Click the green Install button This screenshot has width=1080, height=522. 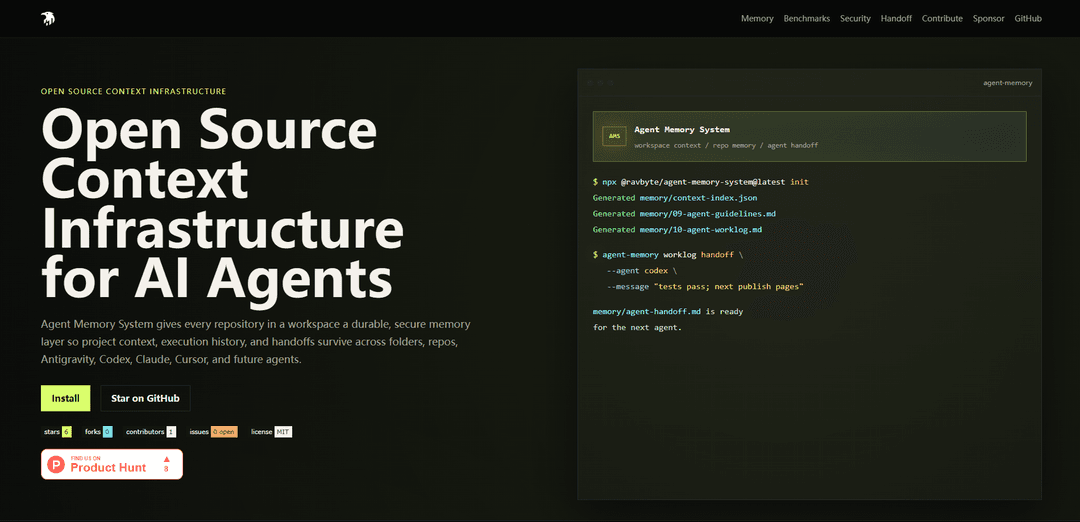(x=65, y=398)
